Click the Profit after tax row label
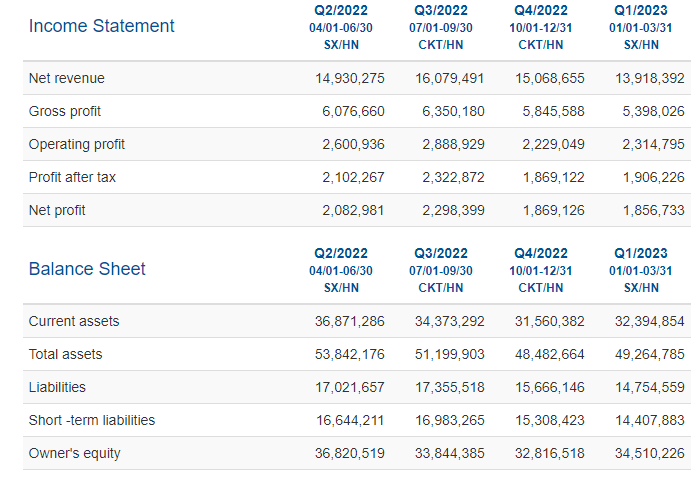The height and width of the screenshot is (477, 700). 72,177
